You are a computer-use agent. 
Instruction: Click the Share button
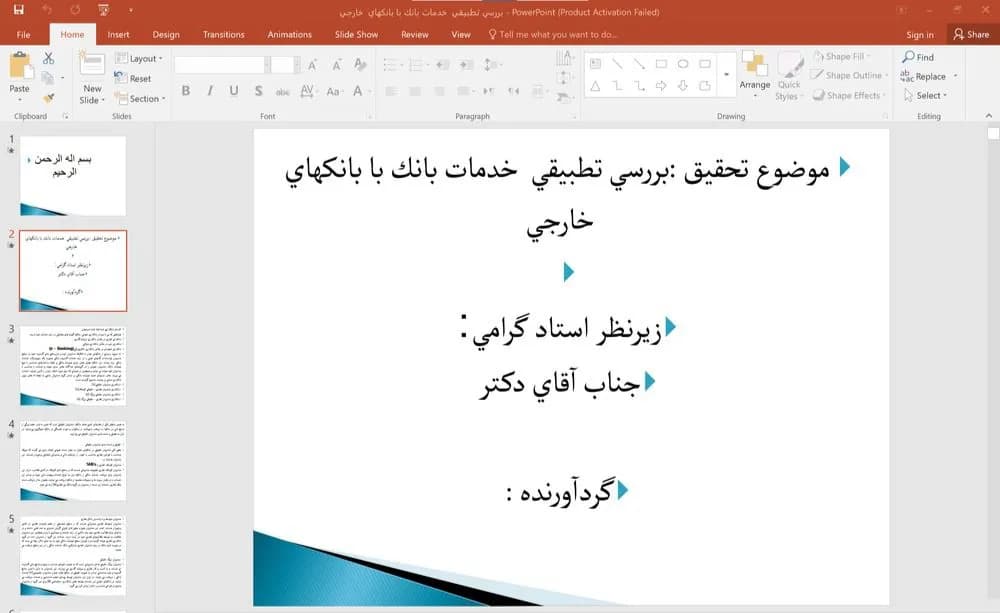pyautogui.click(x=971, y=34)
